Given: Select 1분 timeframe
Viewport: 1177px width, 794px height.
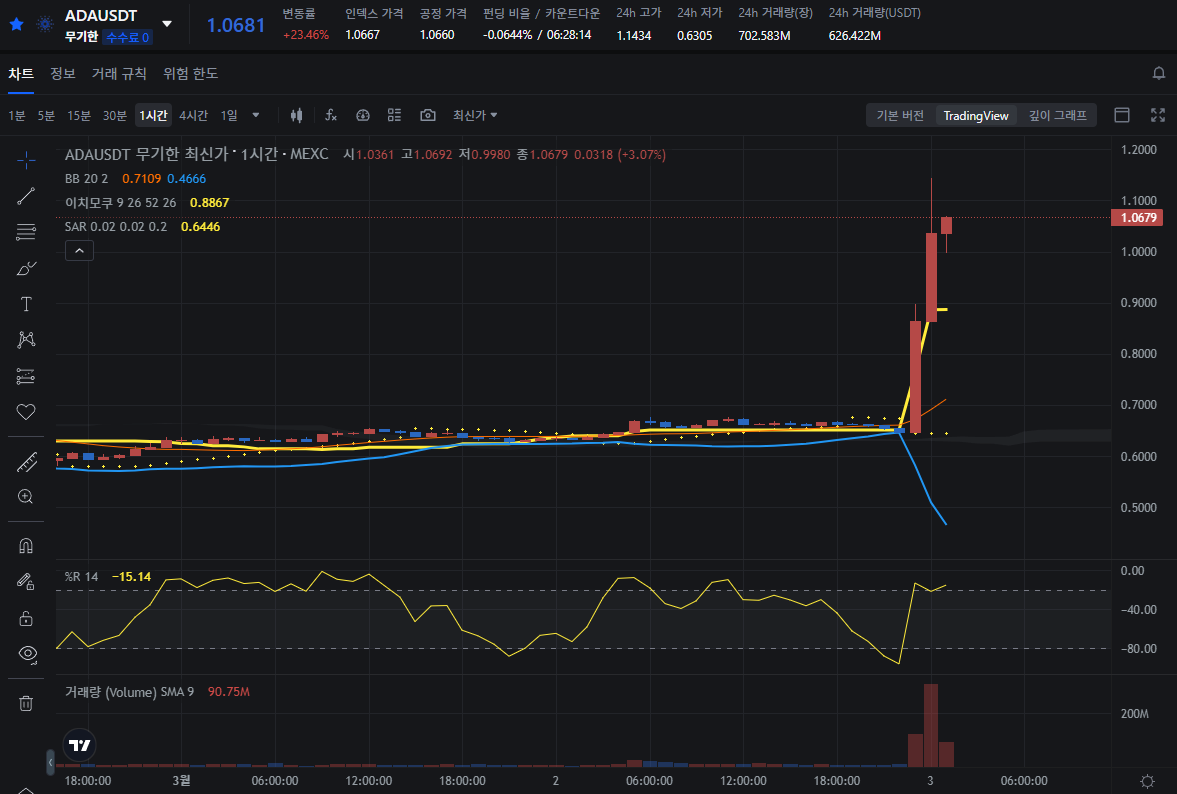Looking at the screenshot, I should [17, 116].
